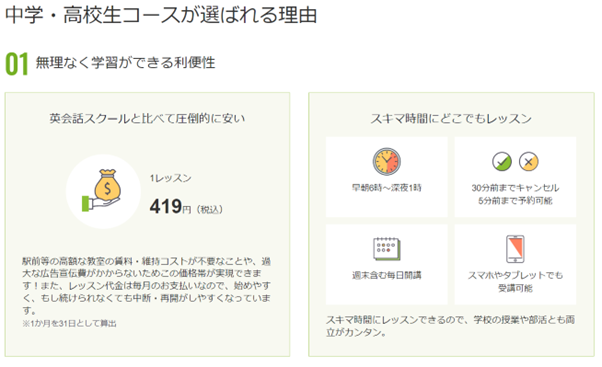
Task: Click the smartphone tablet icon
Action: point(515,249)
